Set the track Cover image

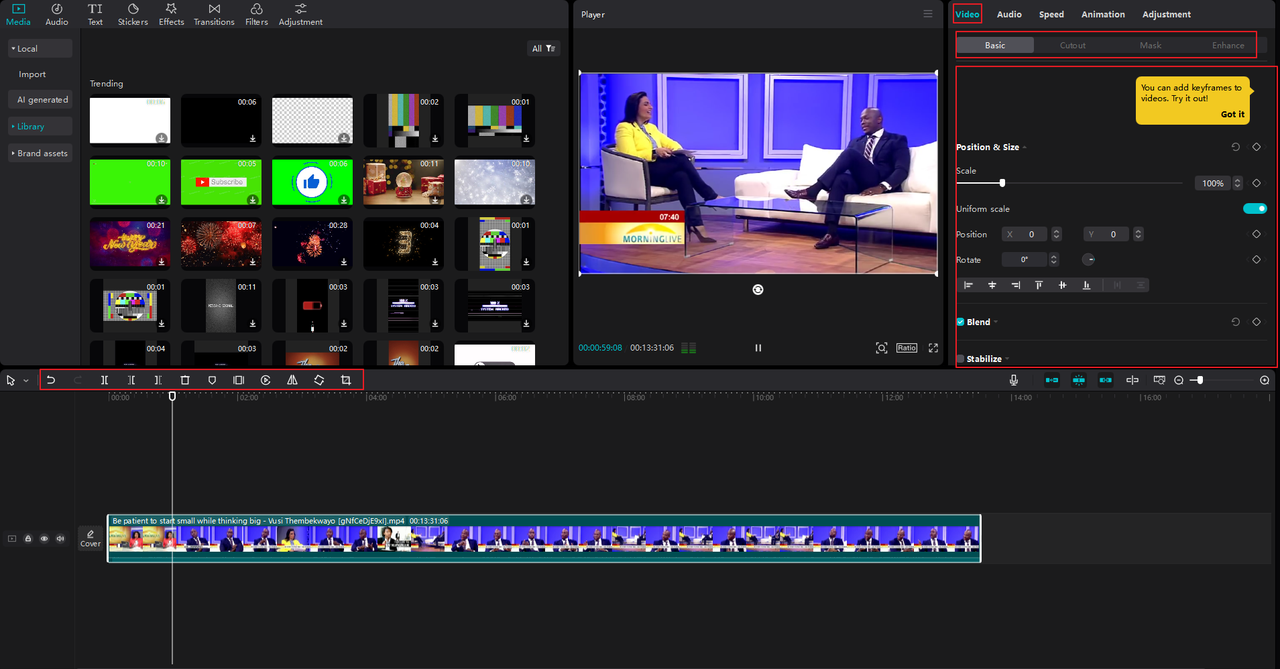click(x=90, y=539)
